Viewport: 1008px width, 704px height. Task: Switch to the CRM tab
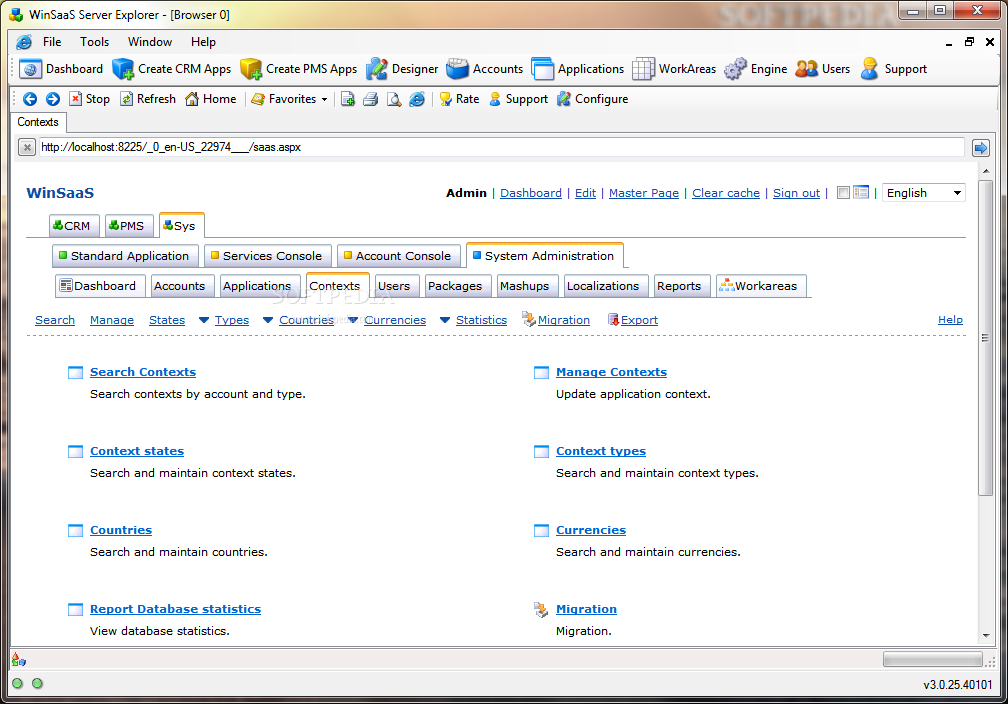point(74,226)
